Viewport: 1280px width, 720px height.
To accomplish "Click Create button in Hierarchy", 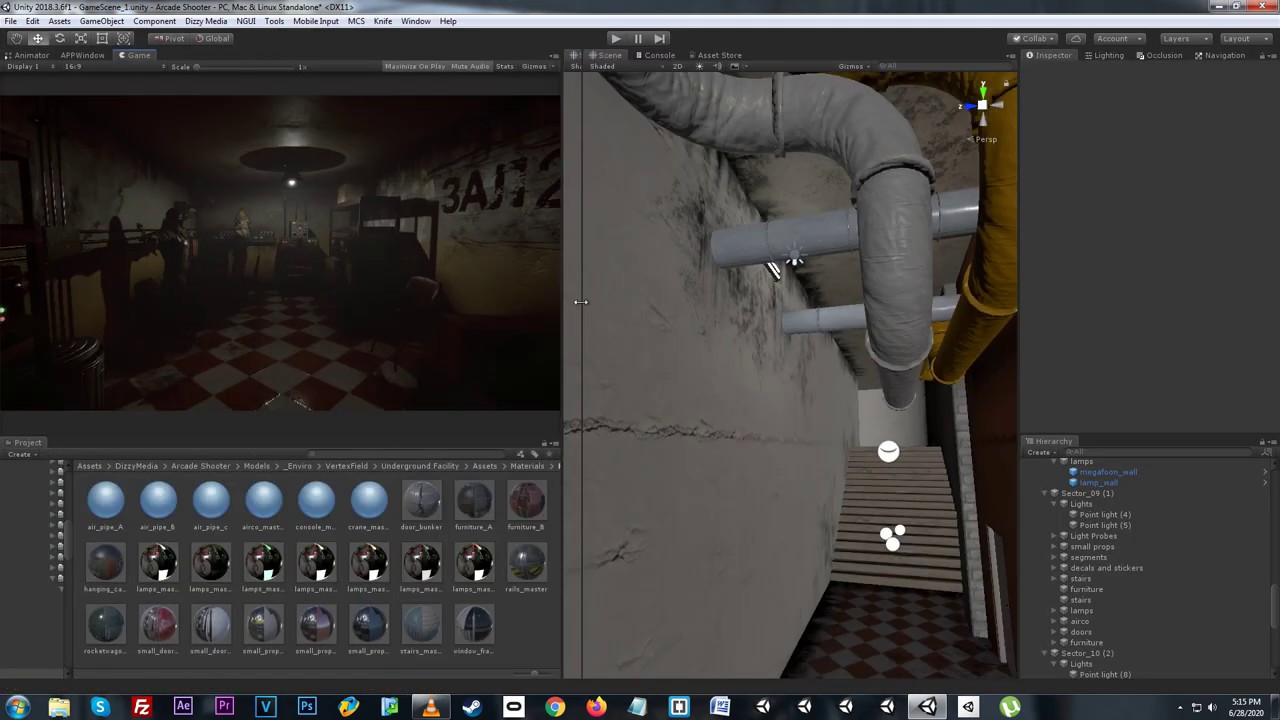I will [1040, 452].
